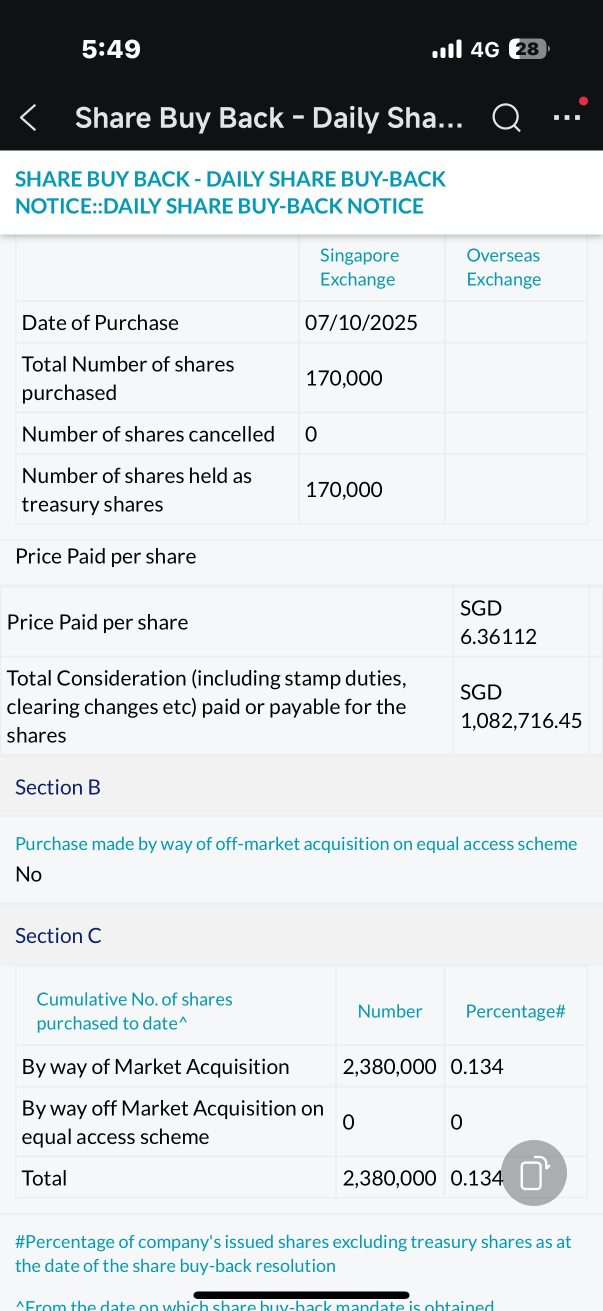Tap the Singapore Exchange column header
The image size is (603, 1311).
[359, 268]
